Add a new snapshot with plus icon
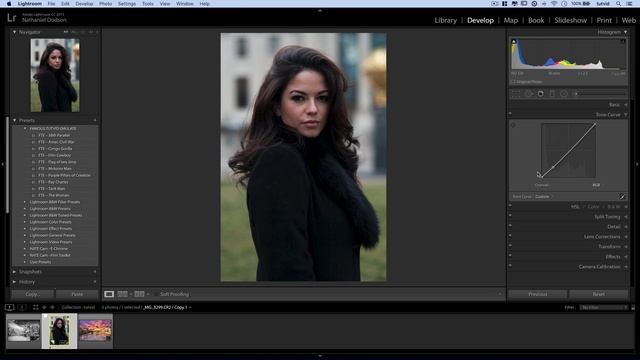Image resolution: width=640 pixels, height=360 pixels. (95, 272)
